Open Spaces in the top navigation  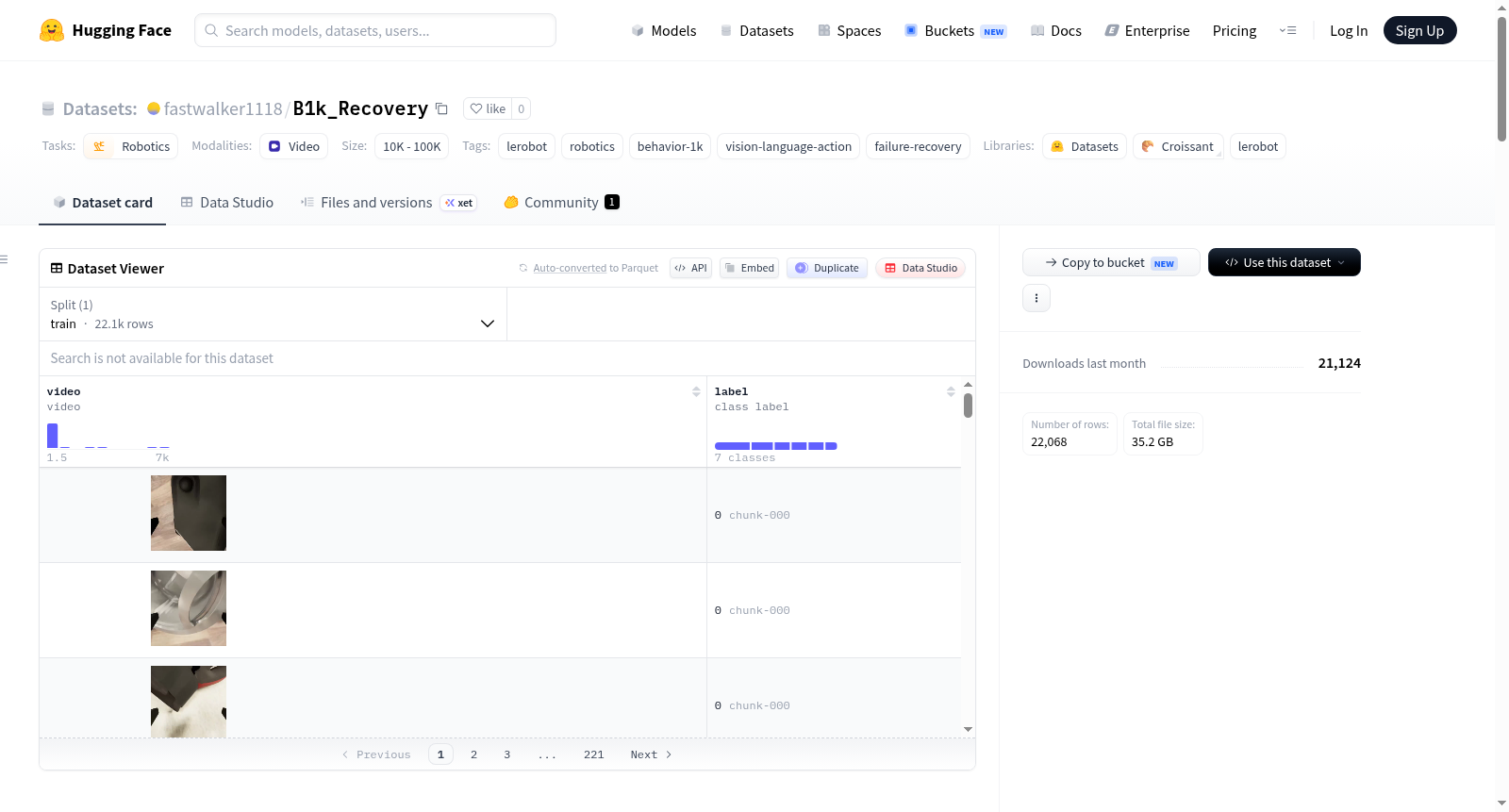[850, 30]
